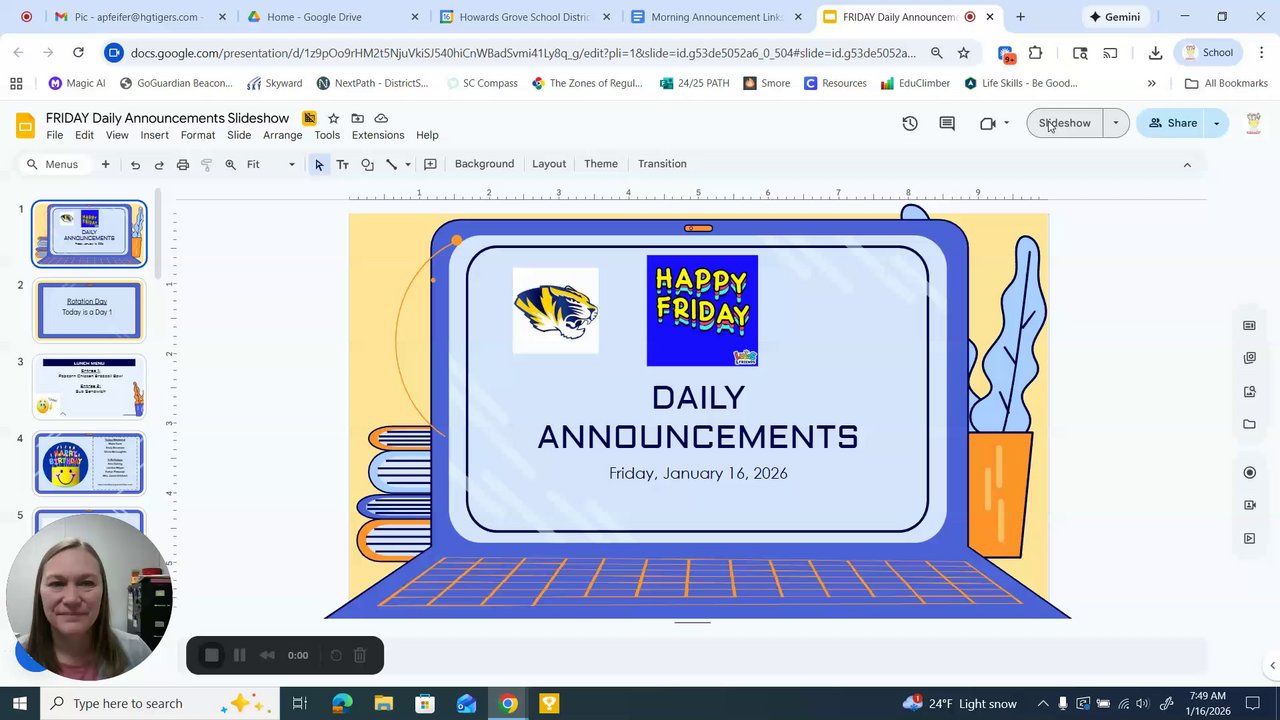Show hidden system tray icons

[x=1043, y=703]
